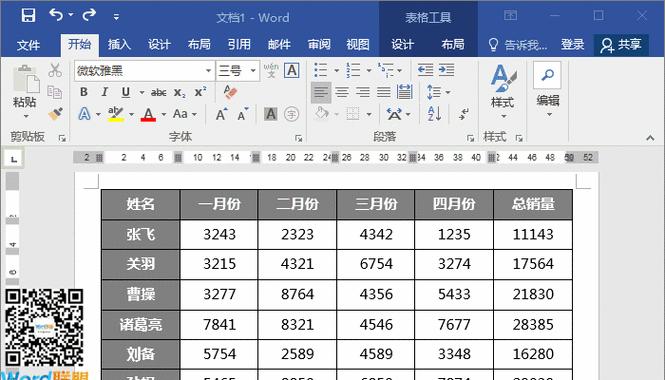
Task: Toggle character shading (gray A)
Action: click(271, 114)
